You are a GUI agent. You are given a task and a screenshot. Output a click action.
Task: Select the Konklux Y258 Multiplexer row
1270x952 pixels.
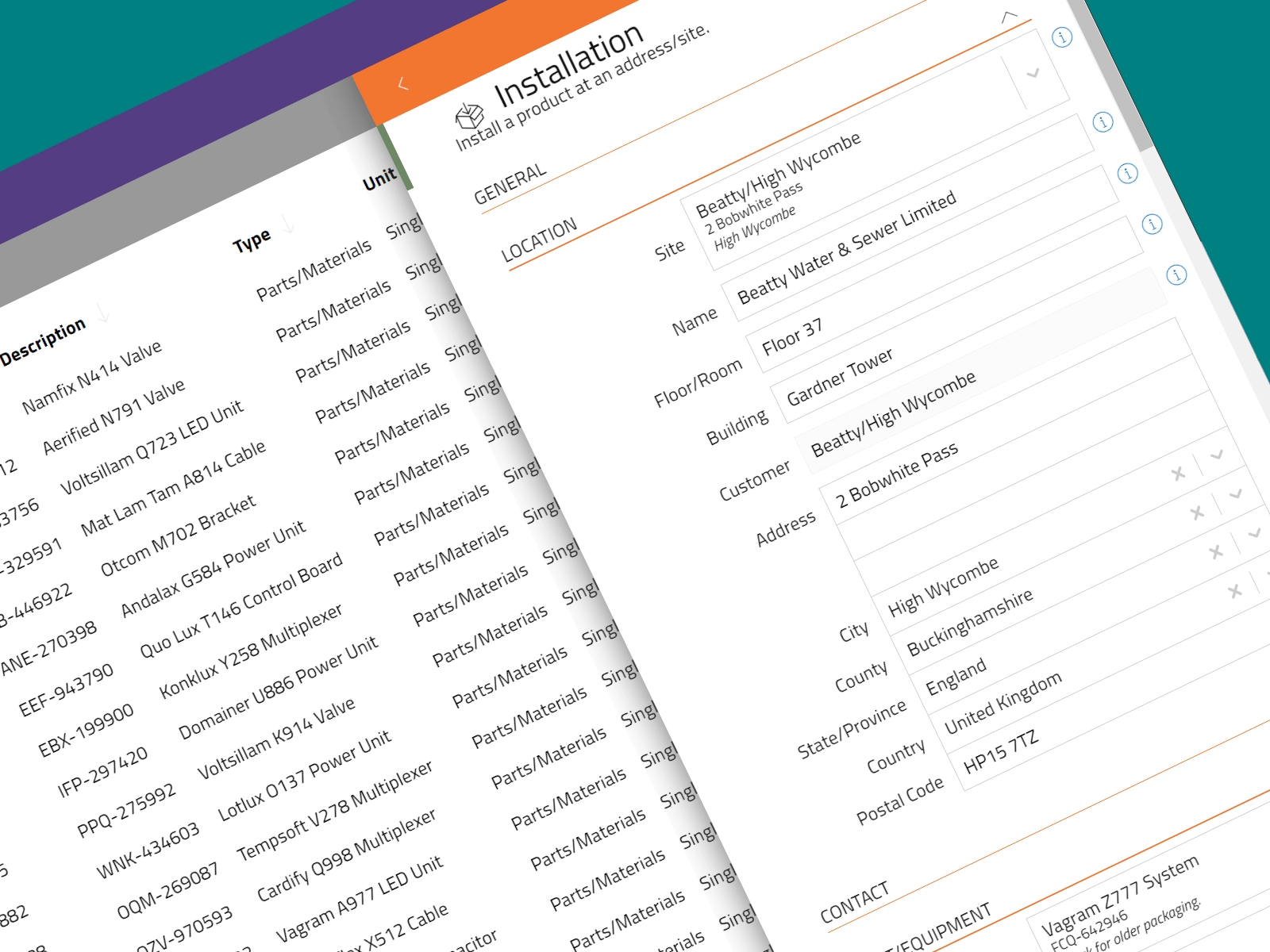[x=251, y=651]
